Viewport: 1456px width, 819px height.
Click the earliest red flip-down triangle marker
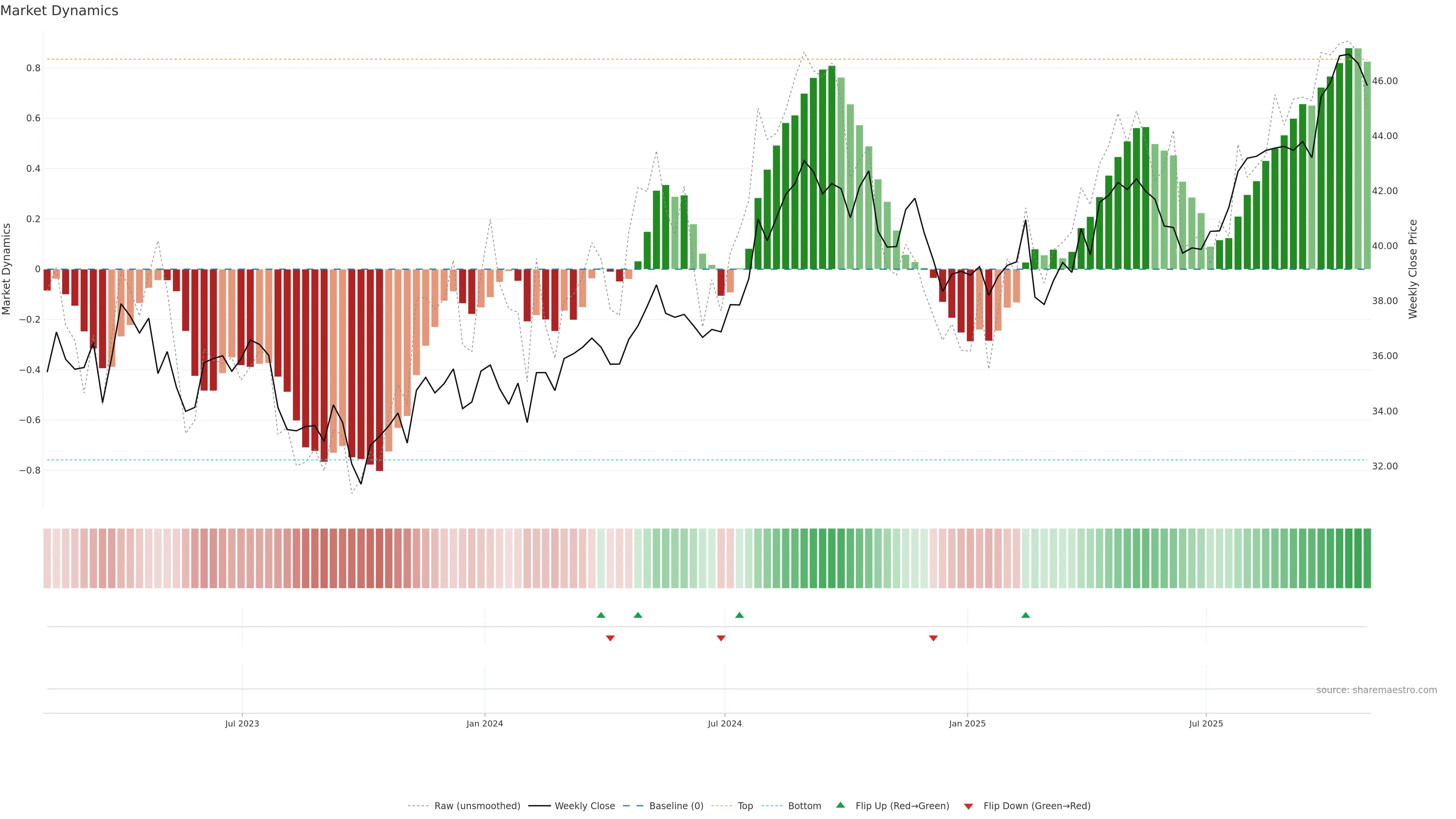point(610,638)
